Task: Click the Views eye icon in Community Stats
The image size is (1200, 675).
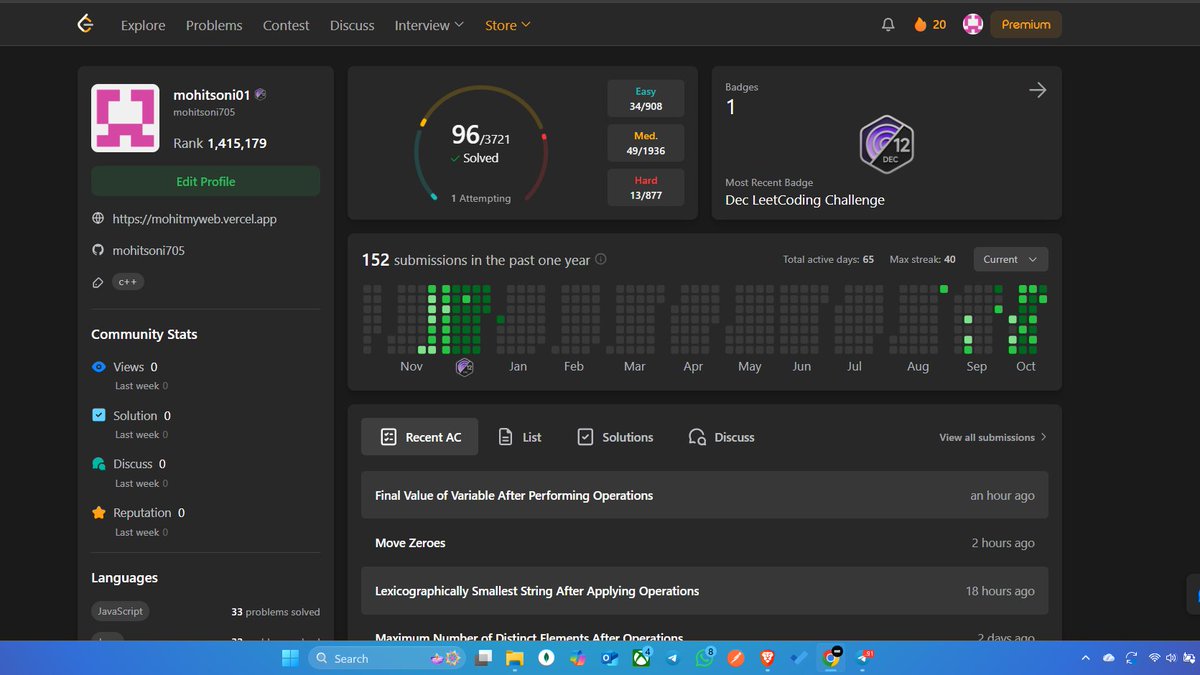Action: point(99,367)
